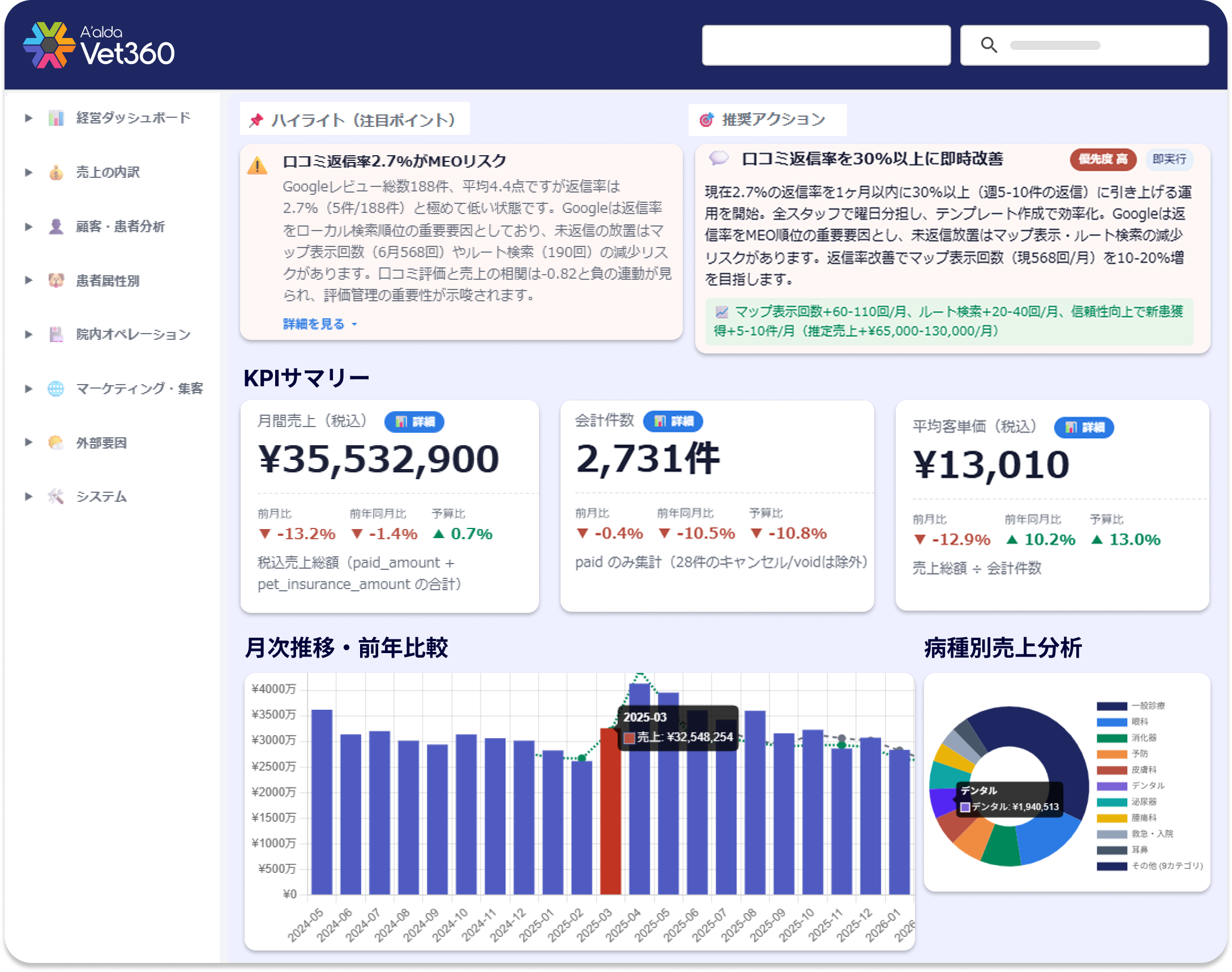Click the デンタル legend color swatch
The height and width of the screenshot is (972, 1232).
click(1111, 786)
